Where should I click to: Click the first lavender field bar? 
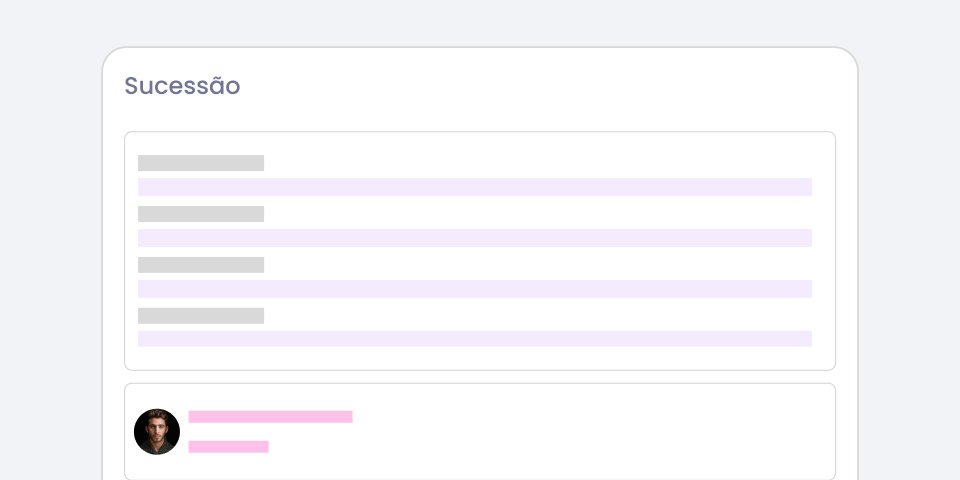[x=475, y=187]
